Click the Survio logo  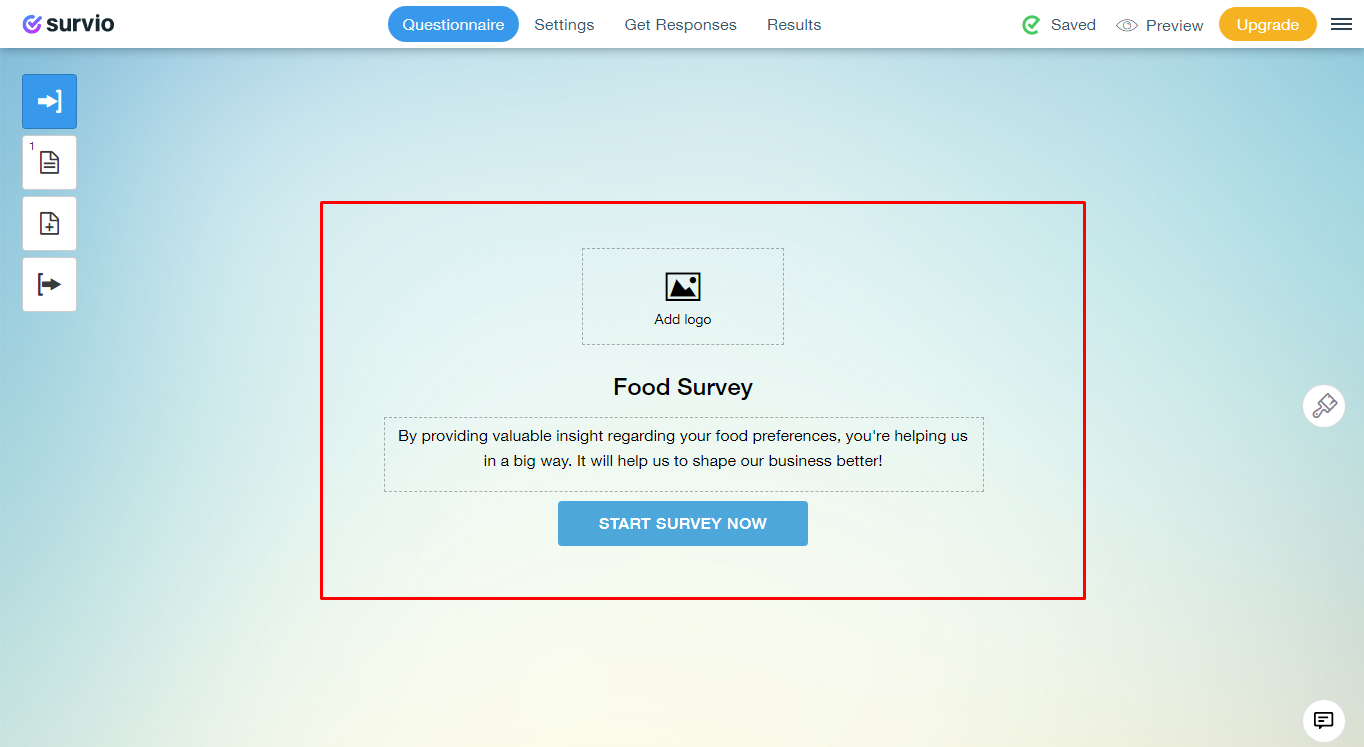click(x=68, y=24)
